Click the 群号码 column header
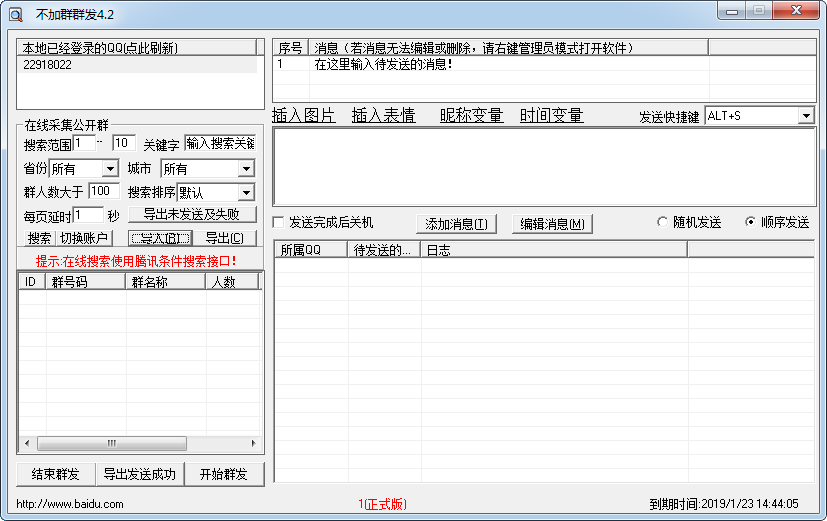Viewport: 827px width, 521px height. (x=86, y=282)
